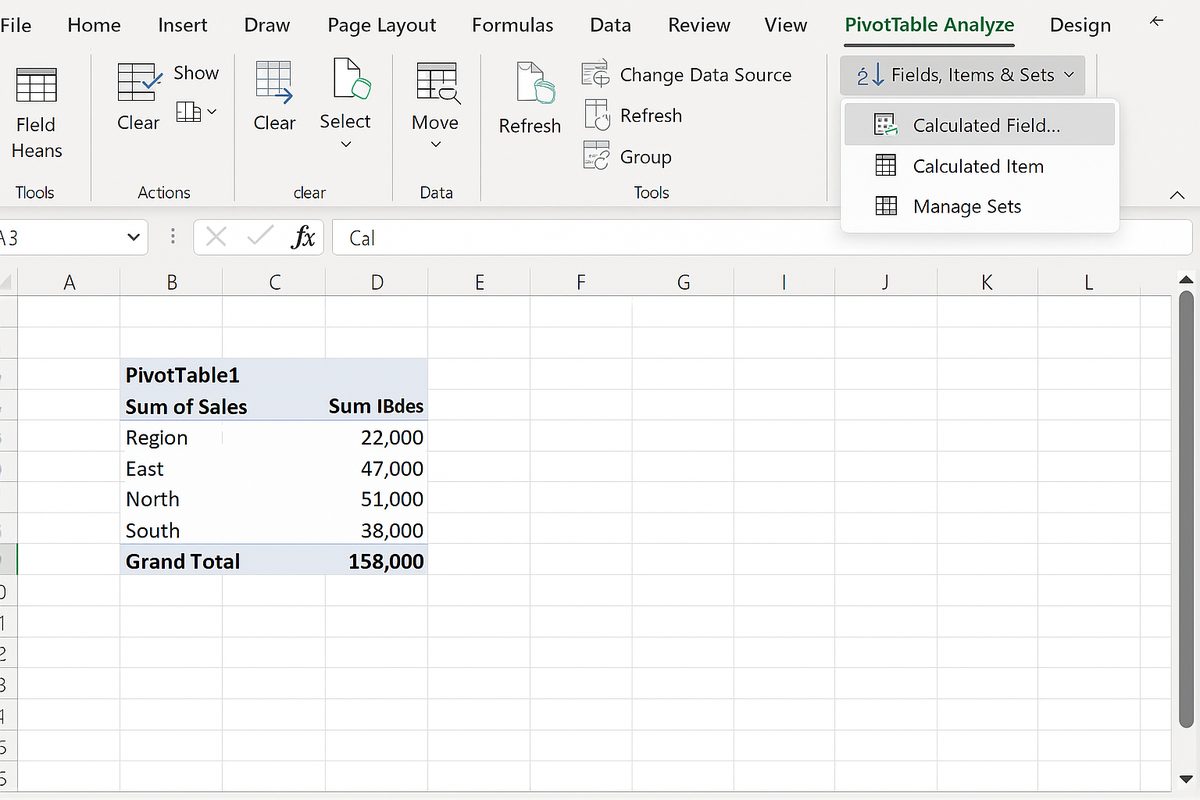Viewport: 1200px width, 800px height.
Task: Expand the Fields, Items & Sets dropdown
Action: tap(963, 75)
